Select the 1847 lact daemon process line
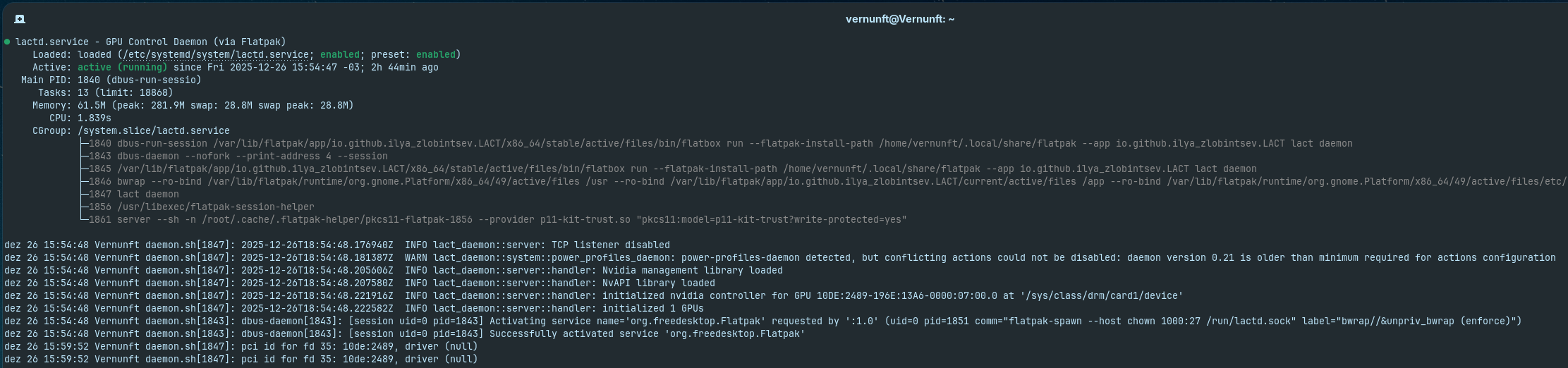 click(133, 195)
